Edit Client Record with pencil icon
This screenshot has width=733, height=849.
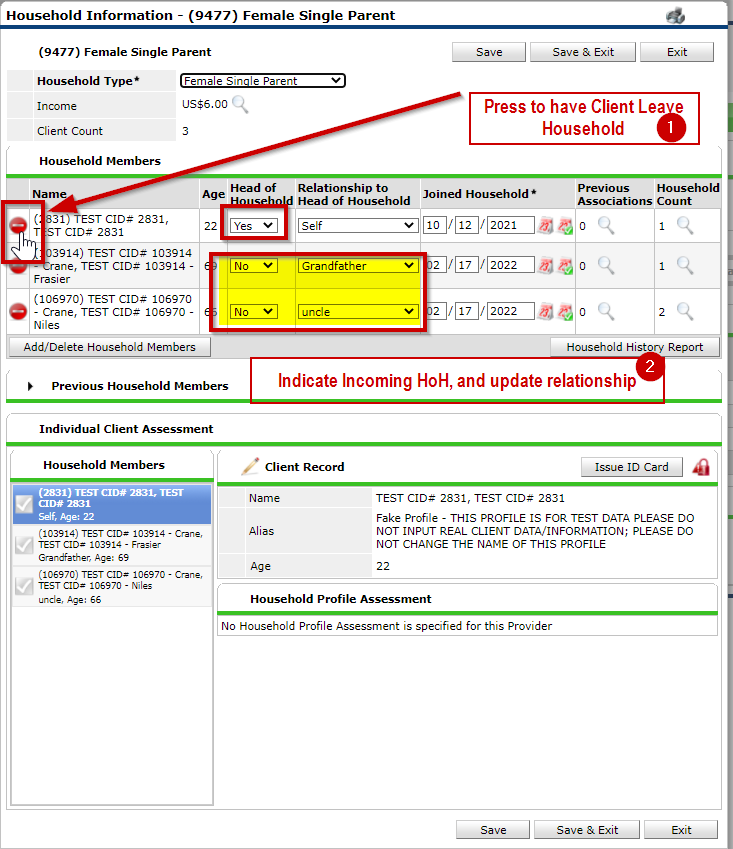point(250,466)
